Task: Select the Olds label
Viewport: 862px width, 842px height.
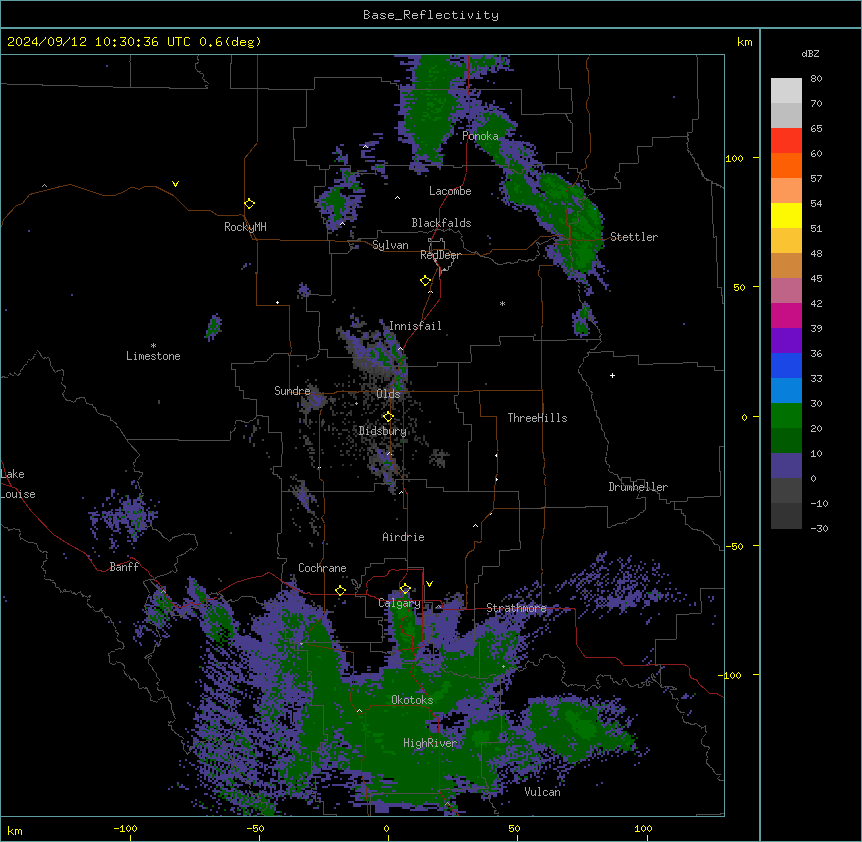Action: [388, 394]
